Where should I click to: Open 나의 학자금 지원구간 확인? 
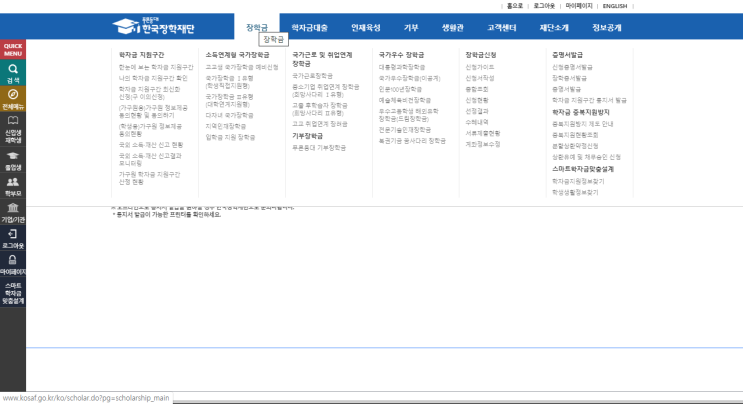click(x=153, y=78)
